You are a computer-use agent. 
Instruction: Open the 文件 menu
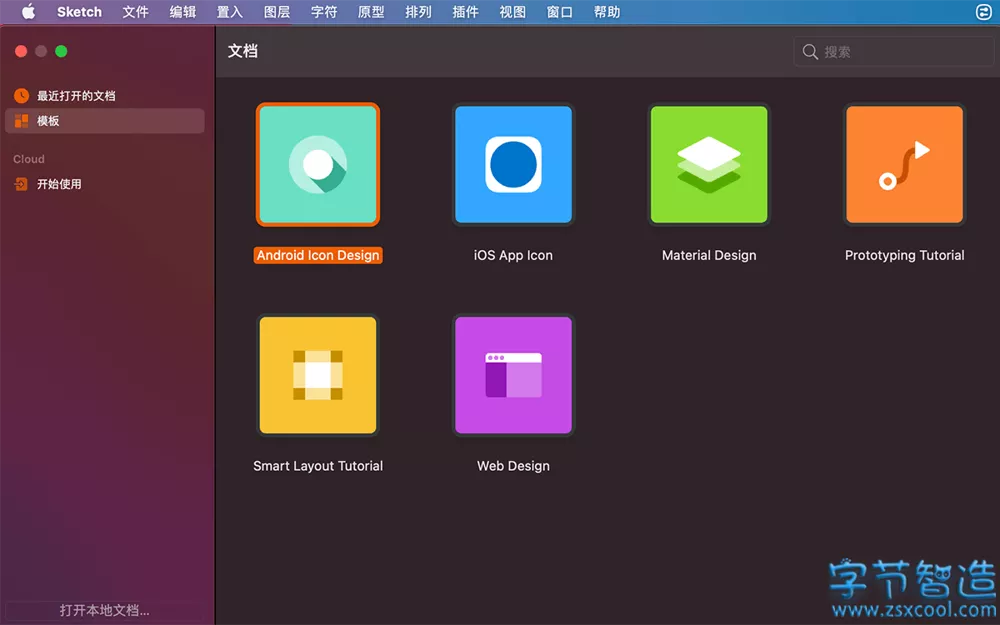[135, 11]
